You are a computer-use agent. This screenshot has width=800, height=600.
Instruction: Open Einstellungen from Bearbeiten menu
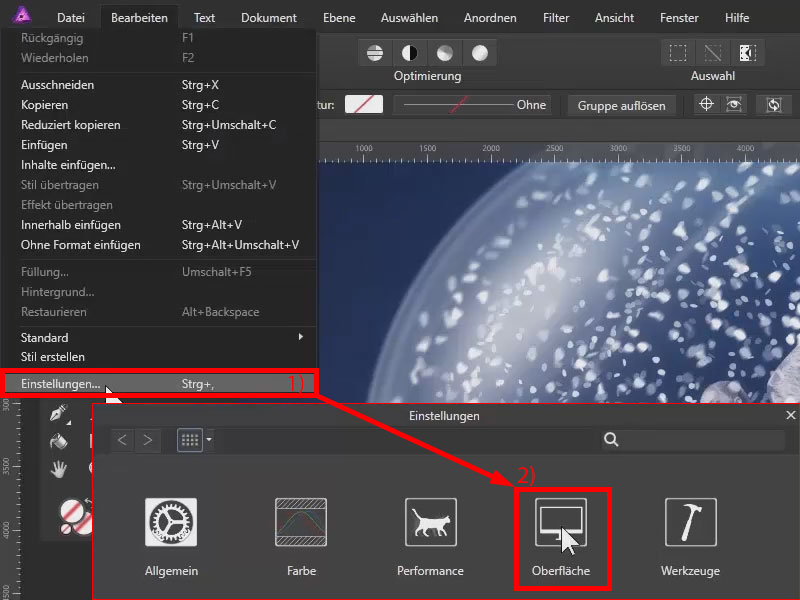pyautogui.click(x=158, y=384)
